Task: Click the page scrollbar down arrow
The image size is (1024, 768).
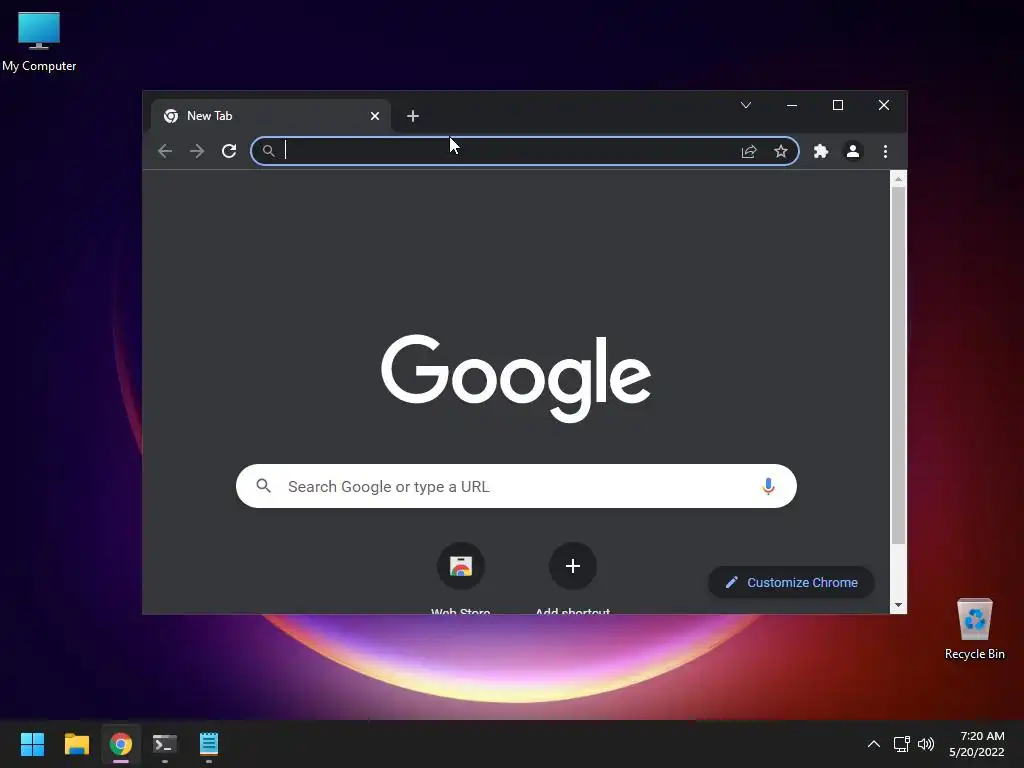Action: click(x=899, y=605)
